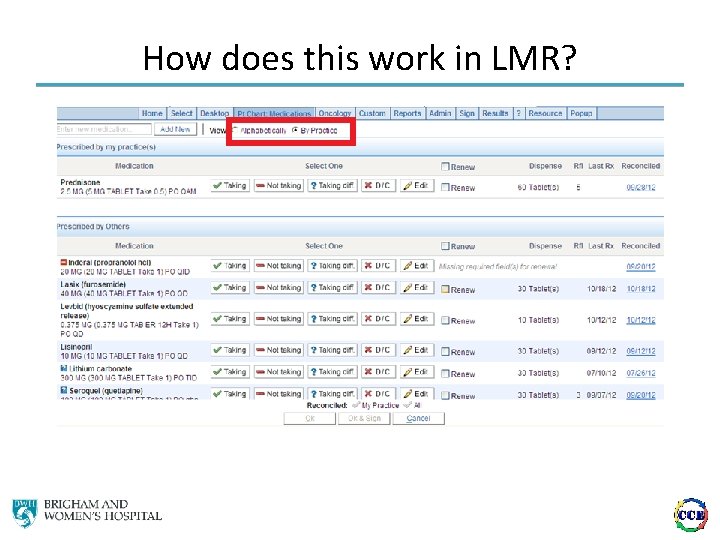Click the Seroquel blue flag icon
The height and width of the screenshot is (540, 720).
(64, 390)
